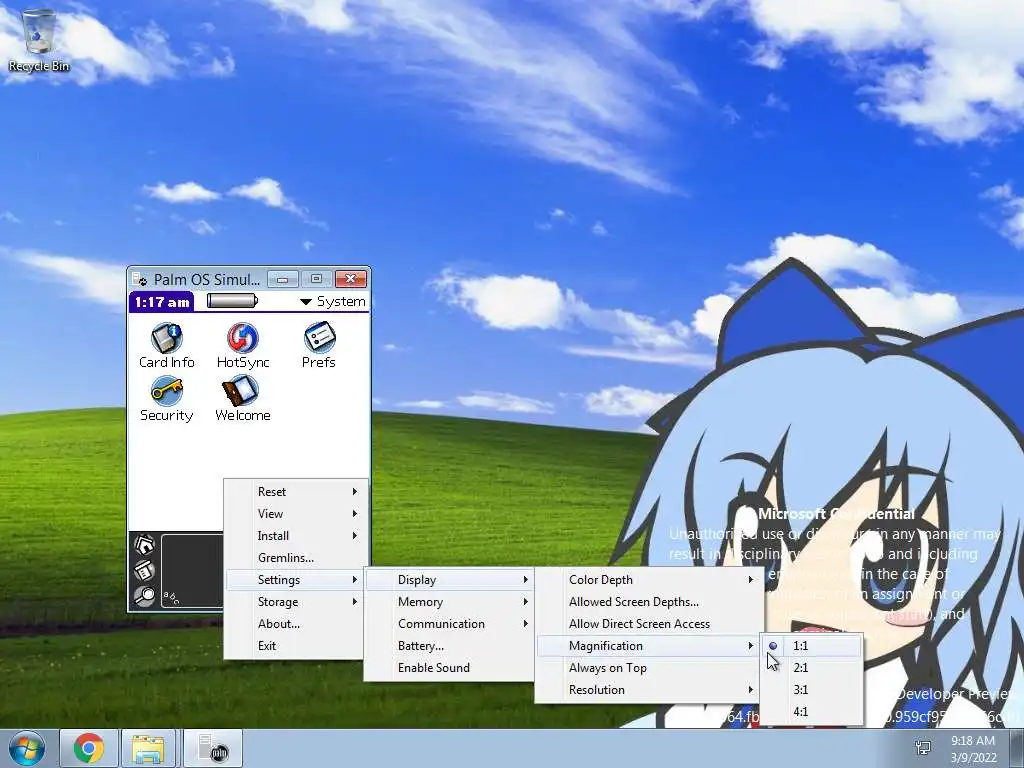Select 4:1 magnification option

tap(812, 712)
